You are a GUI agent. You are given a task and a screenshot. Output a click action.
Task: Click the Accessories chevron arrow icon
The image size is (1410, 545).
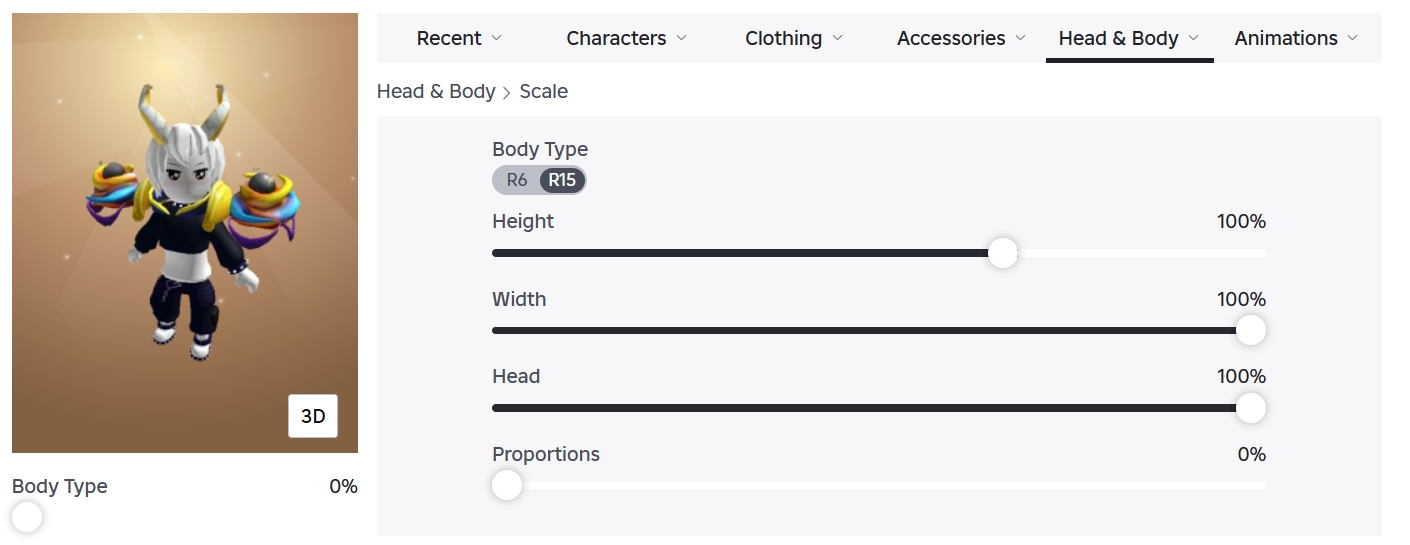click(1021, 38)
